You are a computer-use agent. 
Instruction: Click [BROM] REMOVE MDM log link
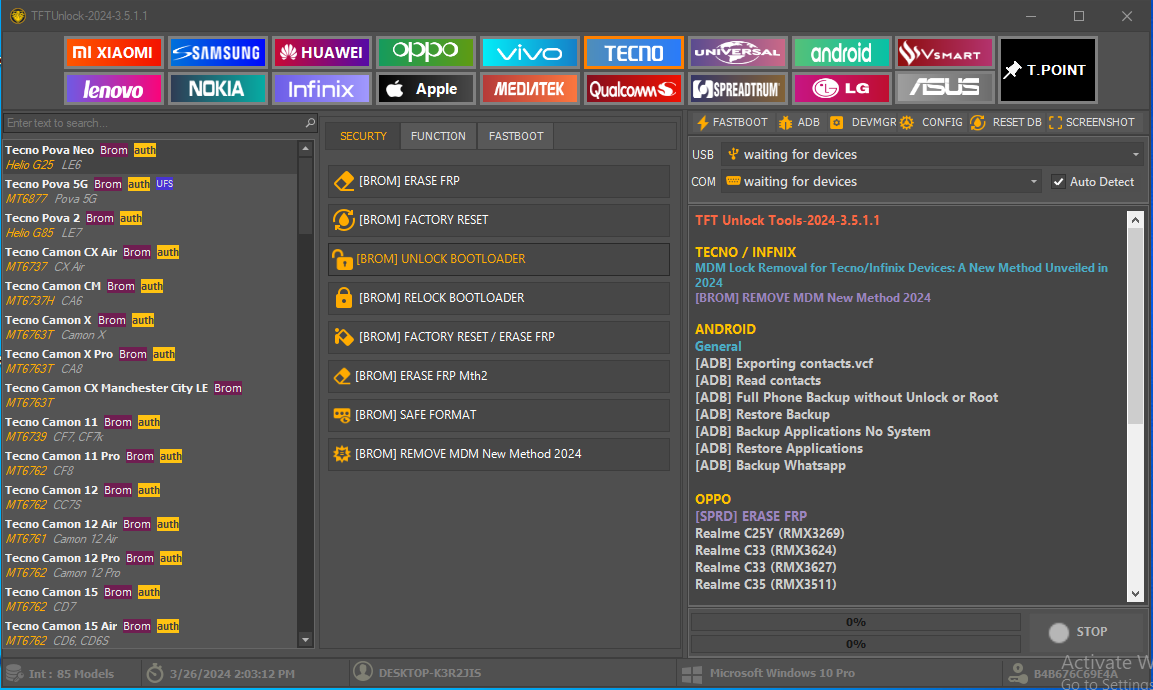pos(813,298)
